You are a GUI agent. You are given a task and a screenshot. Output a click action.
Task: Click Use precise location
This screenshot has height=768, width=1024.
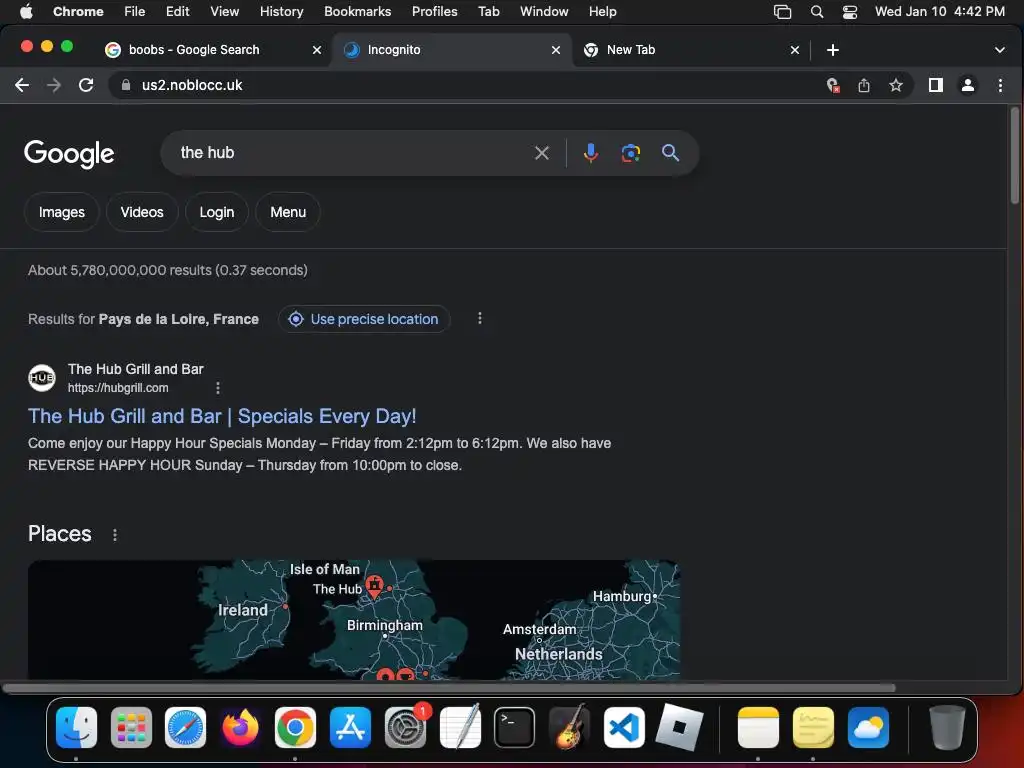(364, 319)
